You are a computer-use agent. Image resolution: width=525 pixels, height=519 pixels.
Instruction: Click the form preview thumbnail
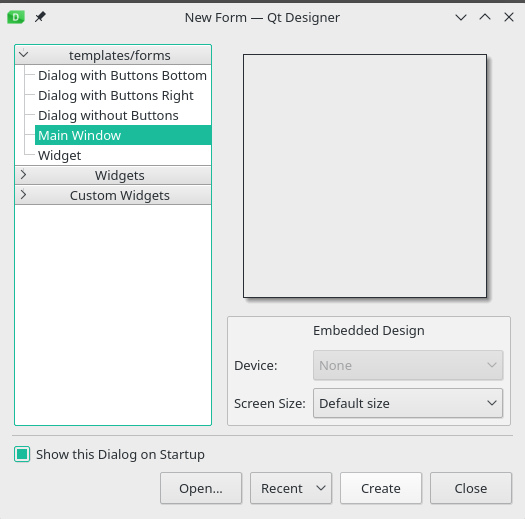pyautogui.click(x=365, y=176)
